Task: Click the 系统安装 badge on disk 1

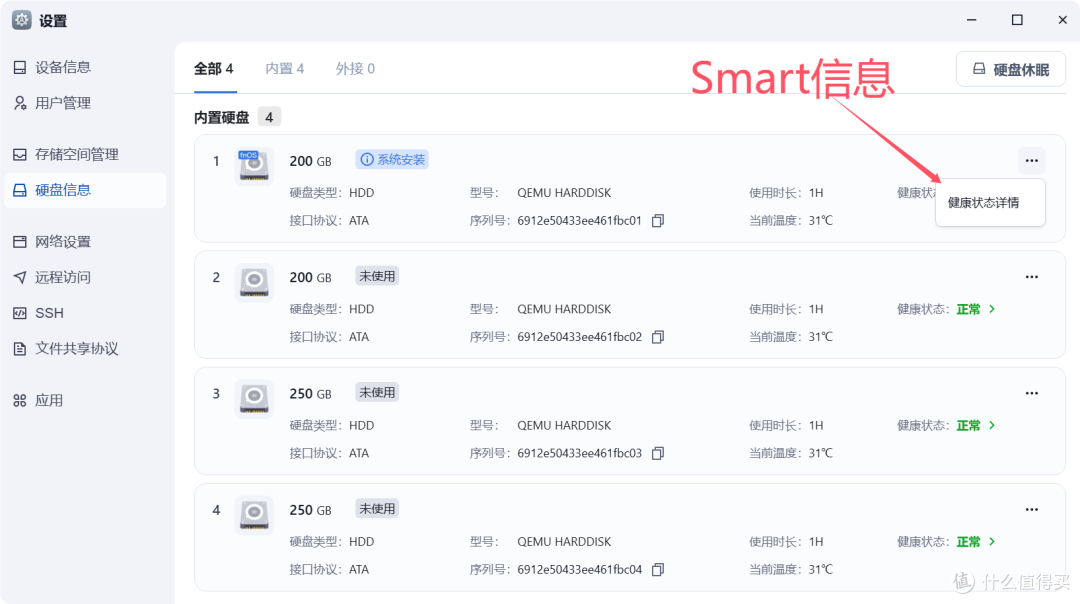Action: tap(392, 159)
